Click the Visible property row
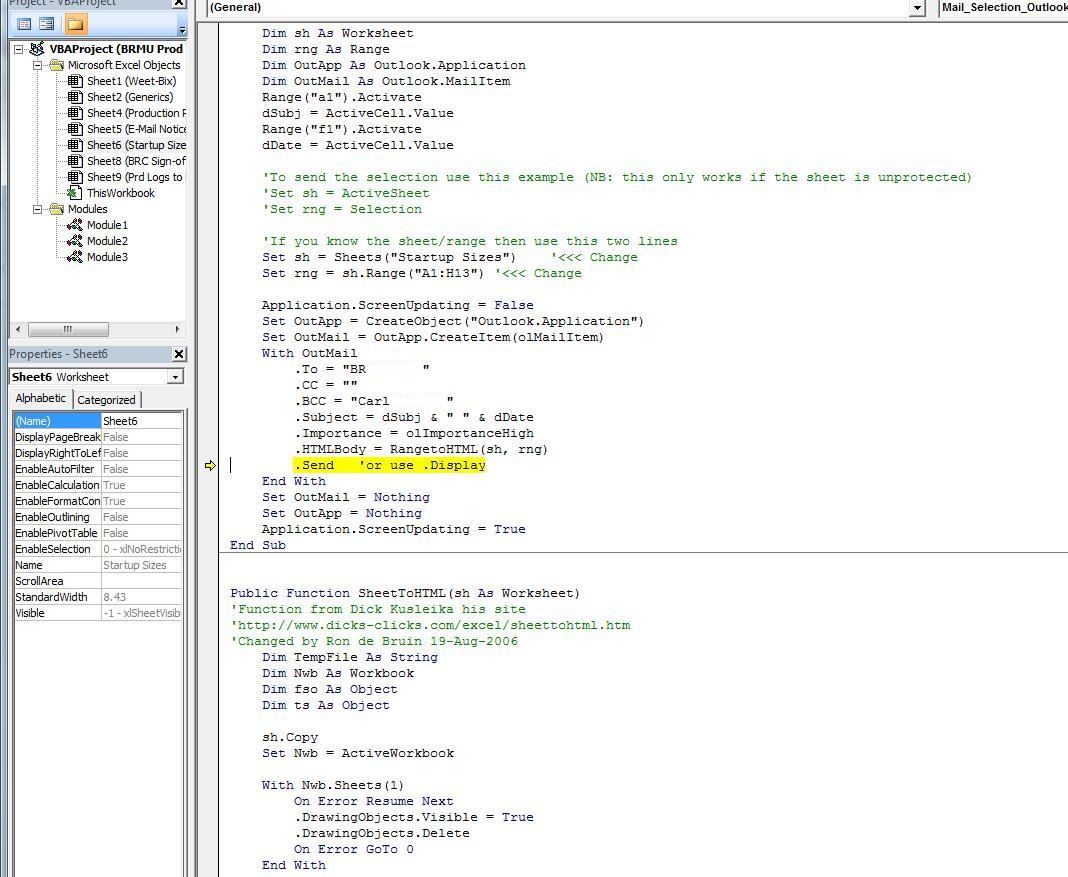The height and width of the screenshot is (877, 1068). coord(97,613)
